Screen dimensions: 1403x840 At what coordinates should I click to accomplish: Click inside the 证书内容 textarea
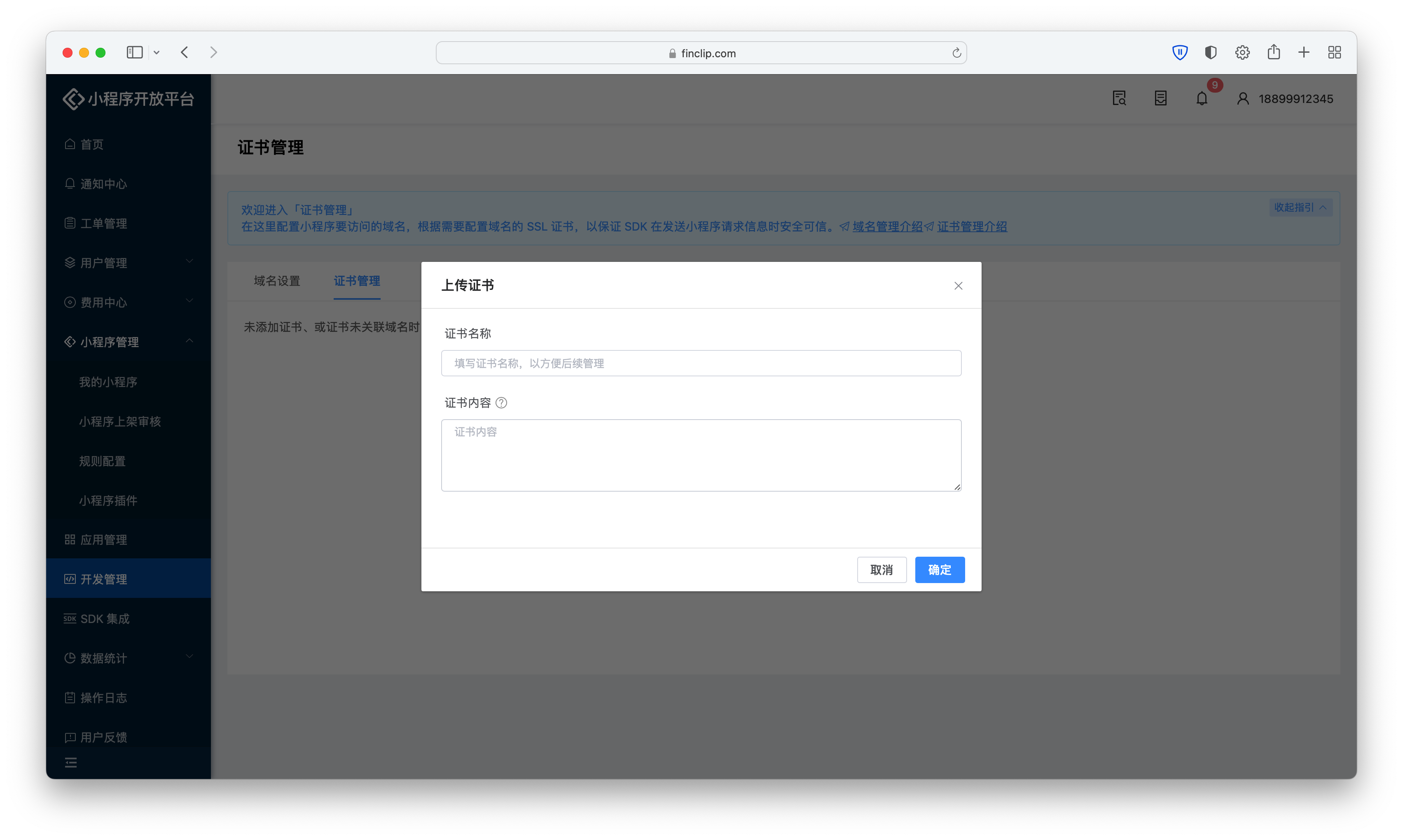(701, 456)
